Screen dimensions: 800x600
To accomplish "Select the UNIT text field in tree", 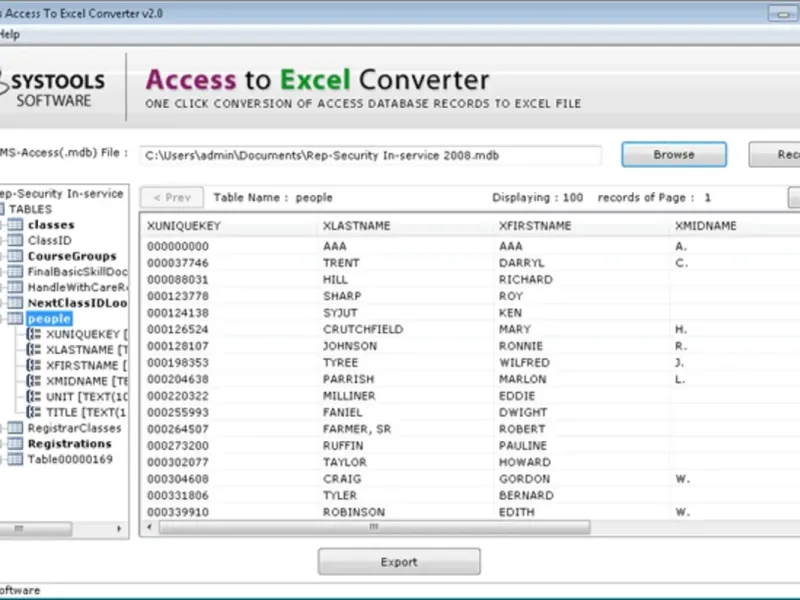I will pos(87,396).
